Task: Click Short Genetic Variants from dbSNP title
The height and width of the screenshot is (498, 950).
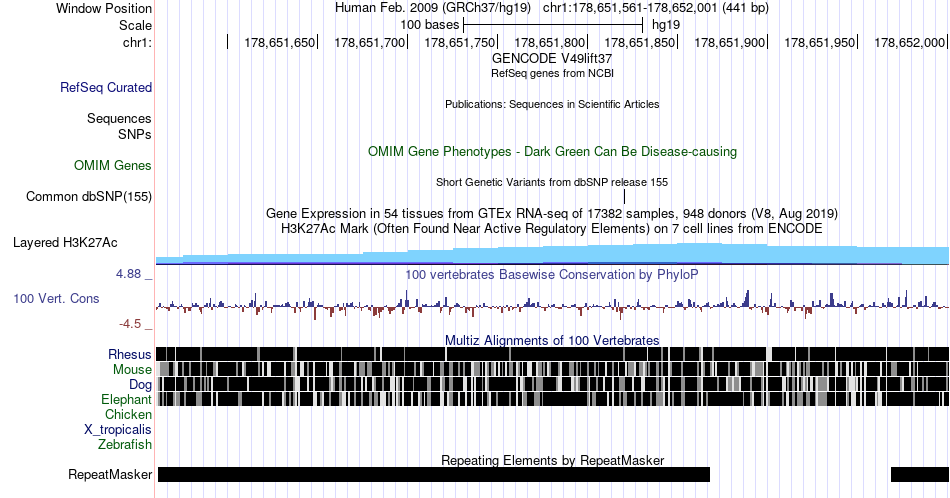Action: [552, 182]
